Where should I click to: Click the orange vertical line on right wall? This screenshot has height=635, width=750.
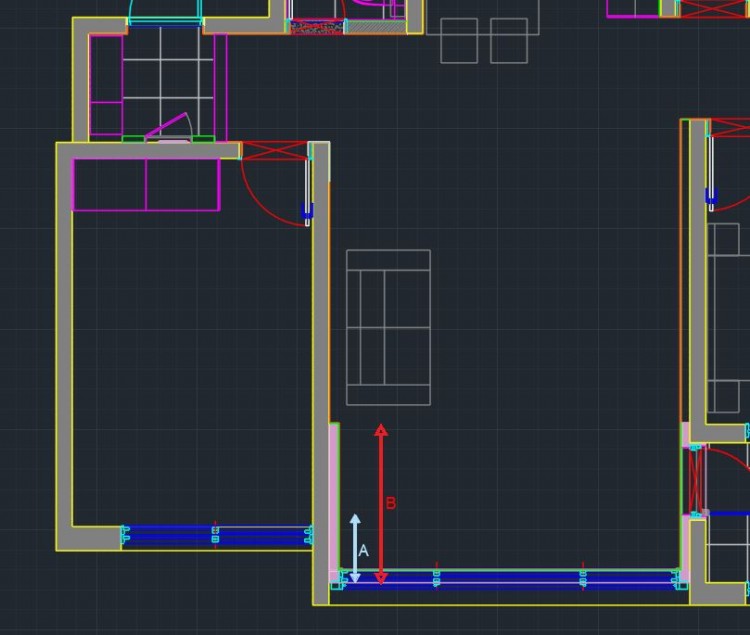pos(682,270)
